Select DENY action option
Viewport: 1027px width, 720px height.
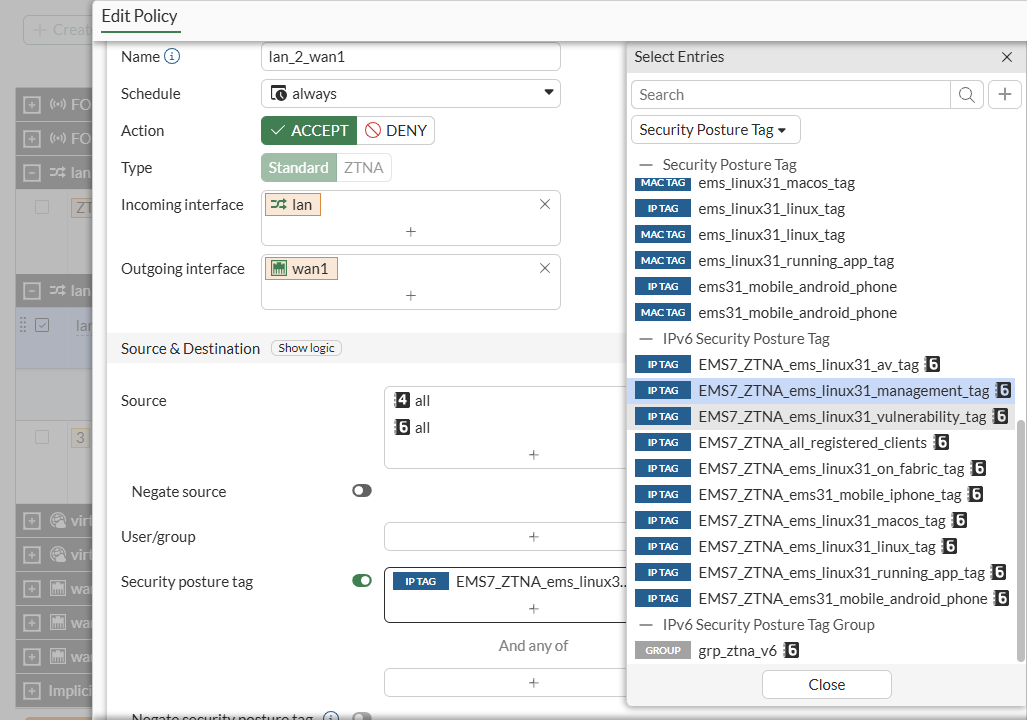[x=396, y=131]
